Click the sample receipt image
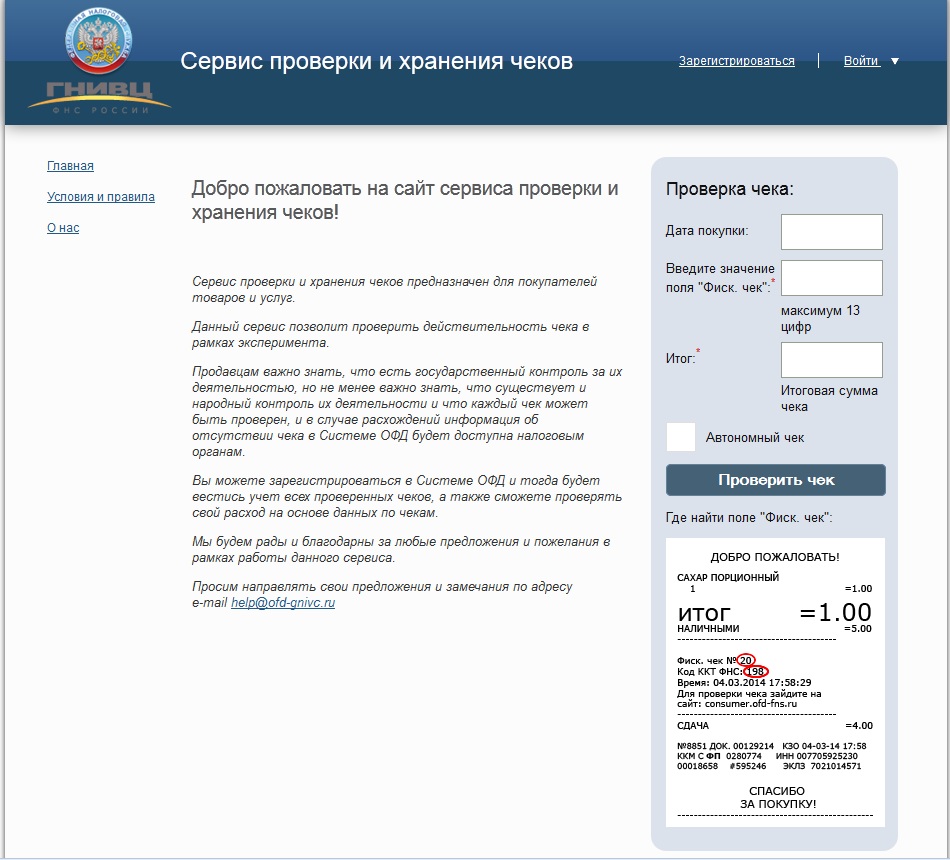 coord(775,682)
